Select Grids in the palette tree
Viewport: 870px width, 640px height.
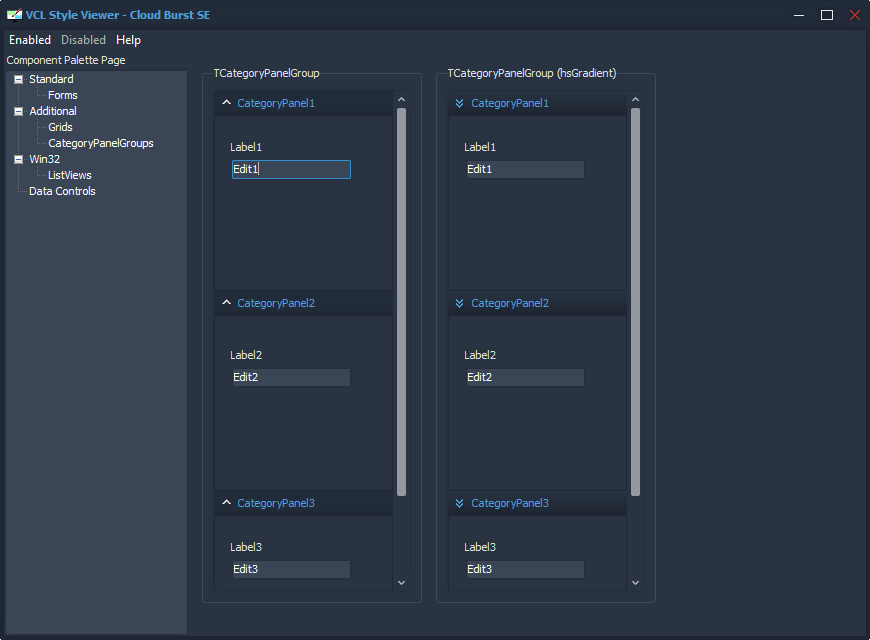60,127
